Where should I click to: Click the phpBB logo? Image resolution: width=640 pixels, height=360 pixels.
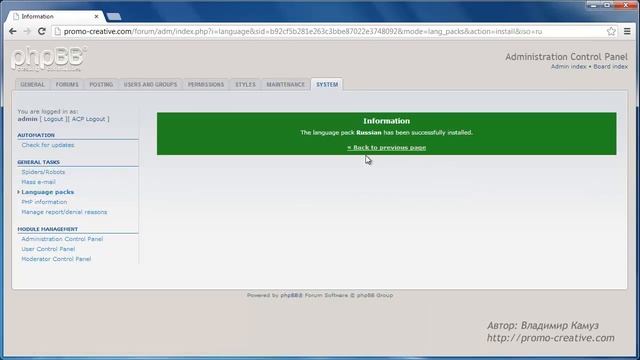pyautogui.click(x=49, y=59)
